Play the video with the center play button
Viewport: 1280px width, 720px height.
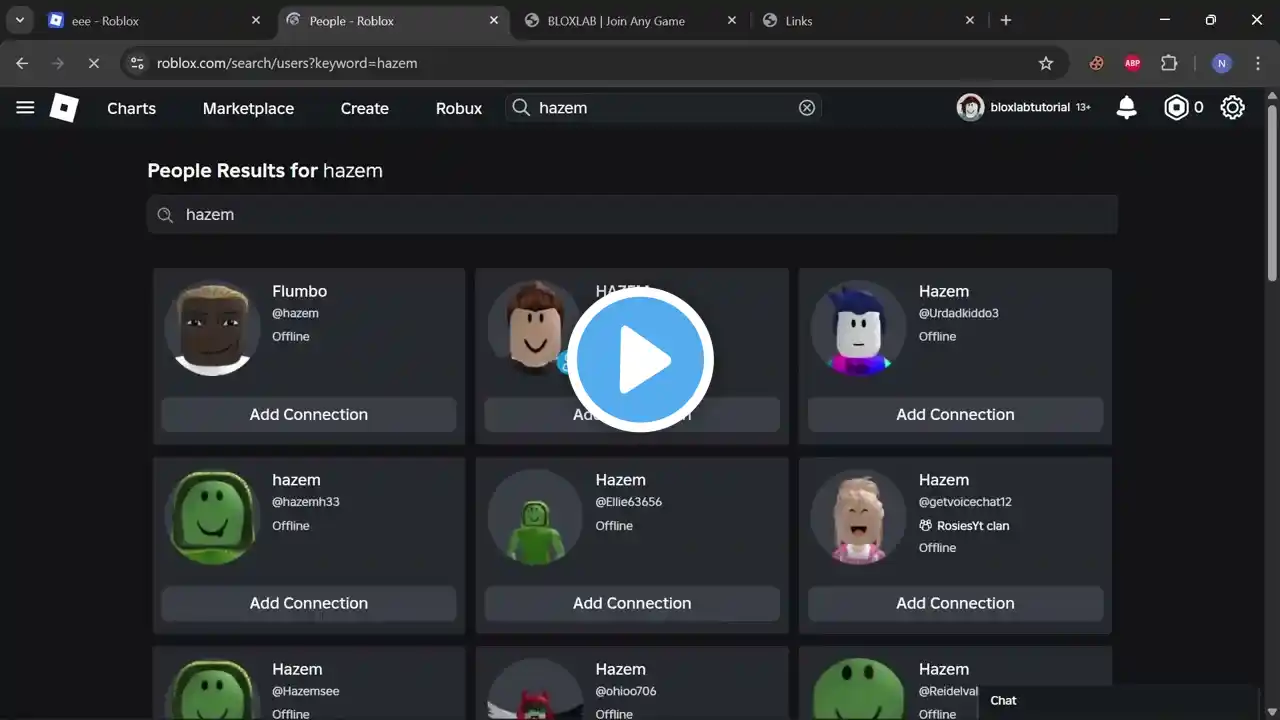(x=640, y=360)
